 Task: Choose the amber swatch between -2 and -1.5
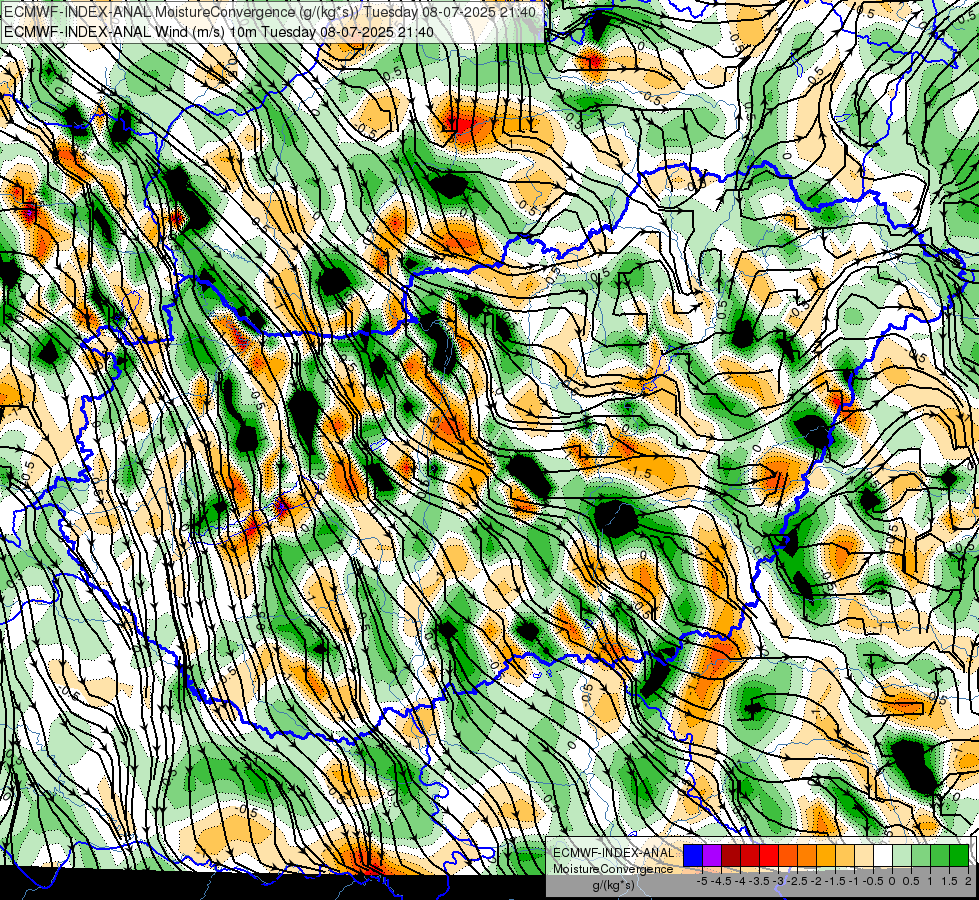coord(826,855)
